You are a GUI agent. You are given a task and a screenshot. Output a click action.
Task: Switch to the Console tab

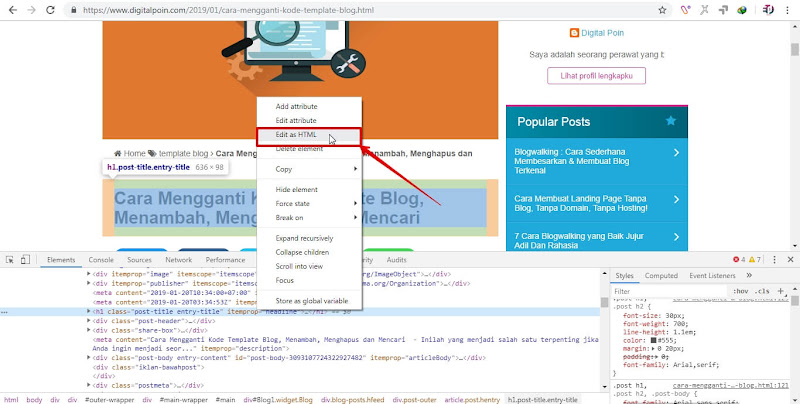101,260
